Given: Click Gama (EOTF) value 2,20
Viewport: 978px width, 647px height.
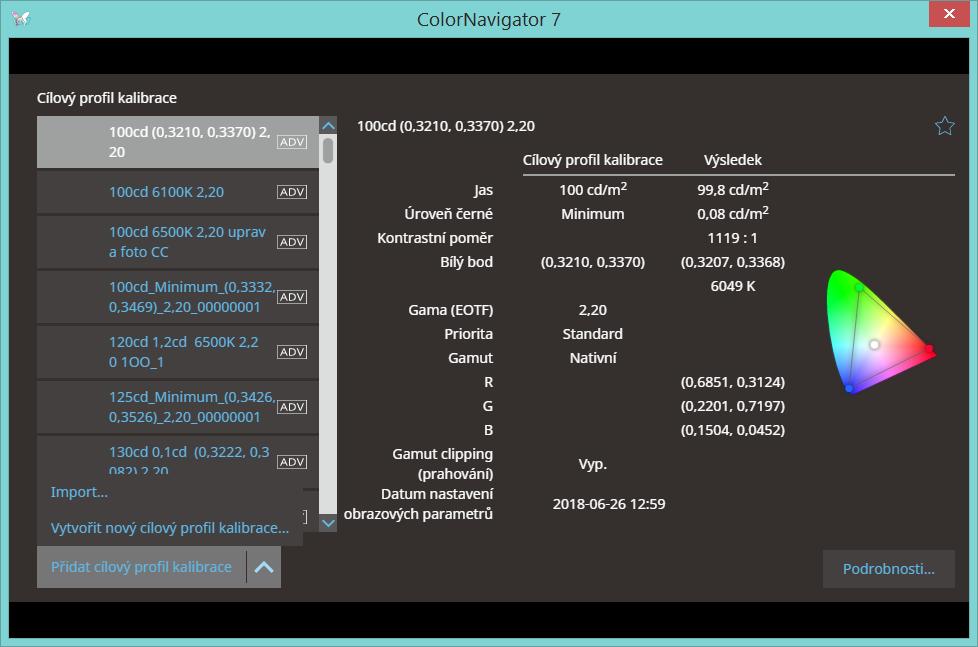Looking at the screenshot, I should (x=593, y=310).
